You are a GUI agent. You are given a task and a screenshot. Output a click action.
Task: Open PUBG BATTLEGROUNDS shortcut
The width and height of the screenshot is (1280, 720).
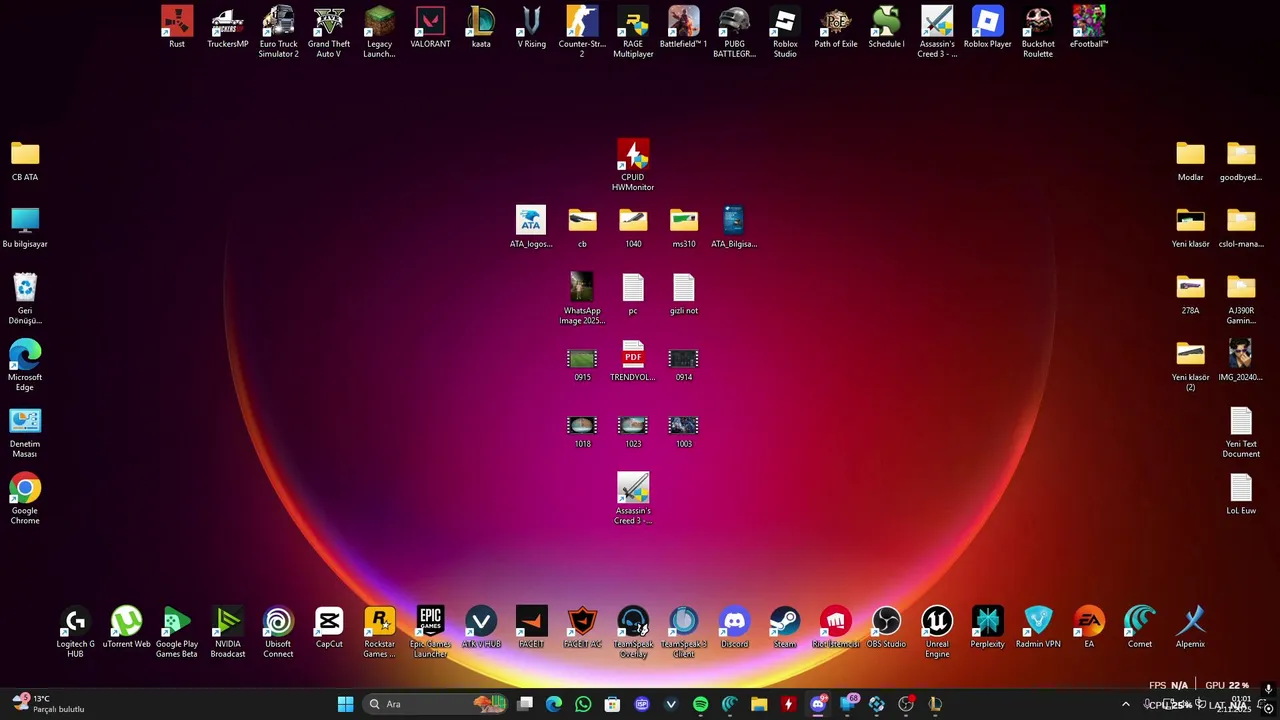pyautogui.click(x=734, y=32)
